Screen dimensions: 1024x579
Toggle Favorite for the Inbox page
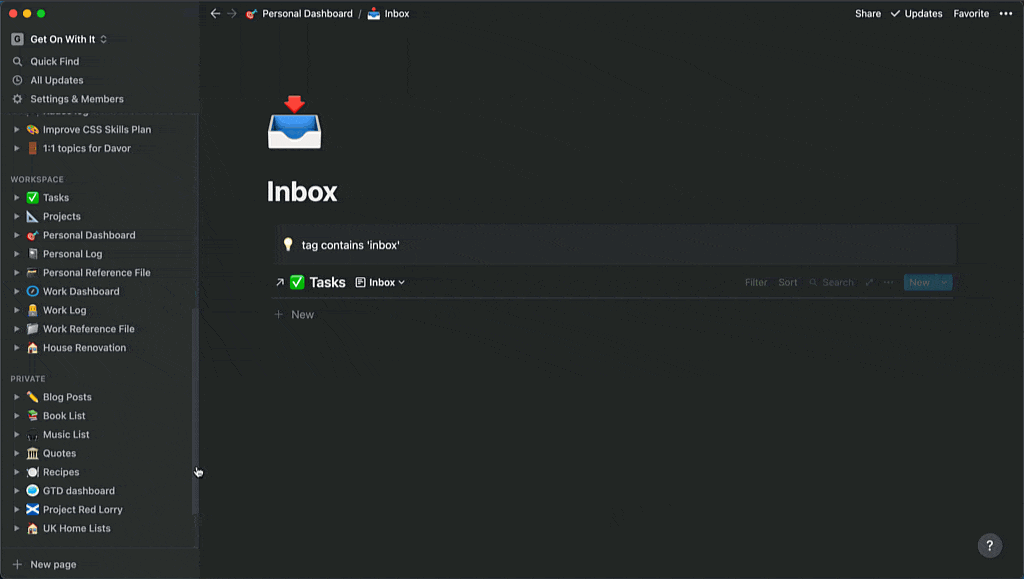[x=970, y=13]
